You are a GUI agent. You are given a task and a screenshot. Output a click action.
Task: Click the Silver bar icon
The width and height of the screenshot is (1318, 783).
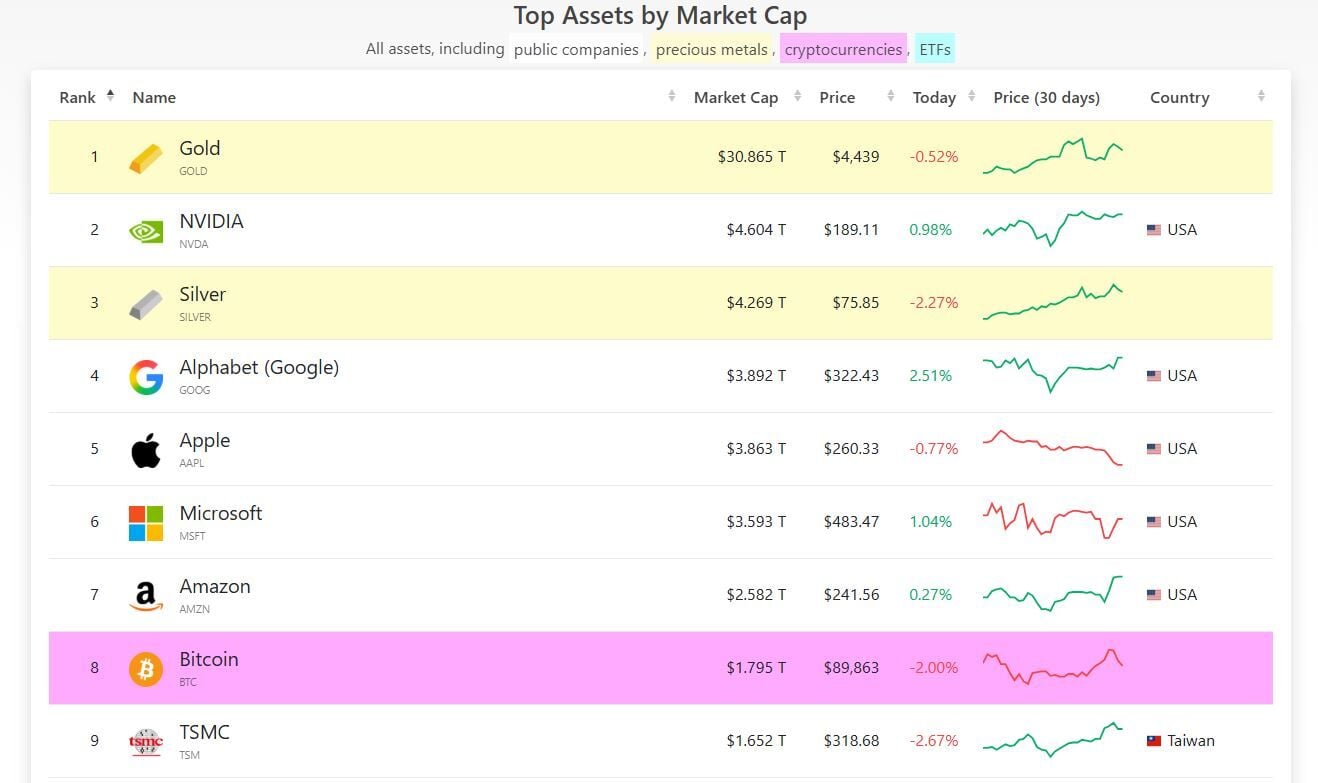[145, 304]
